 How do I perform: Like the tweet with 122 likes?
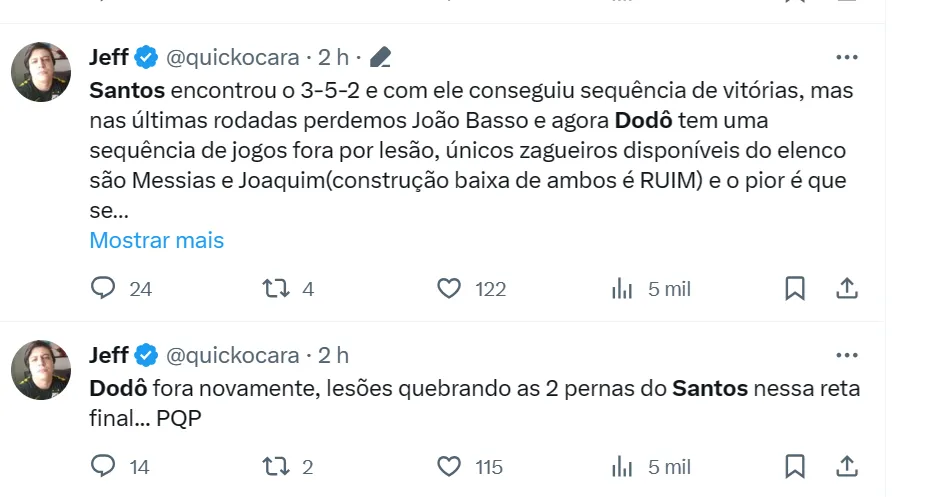click(450, 289)
